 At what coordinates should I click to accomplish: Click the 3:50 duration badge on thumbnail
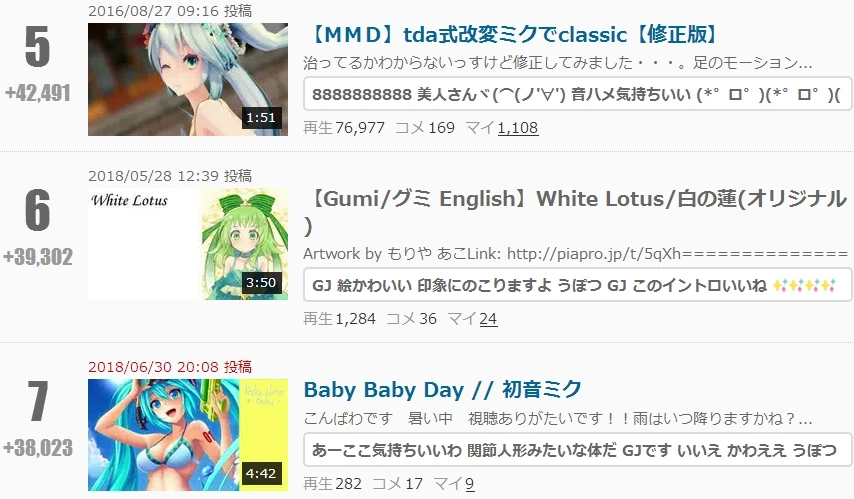[261, 283]
